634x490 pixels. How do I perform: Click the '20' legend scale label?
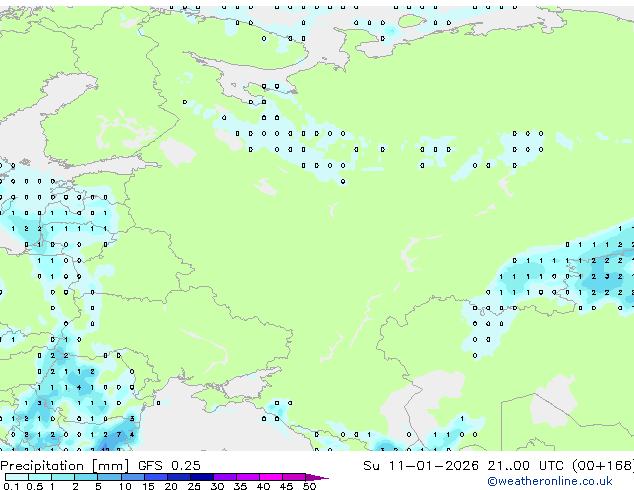click(x=171, y=486)
